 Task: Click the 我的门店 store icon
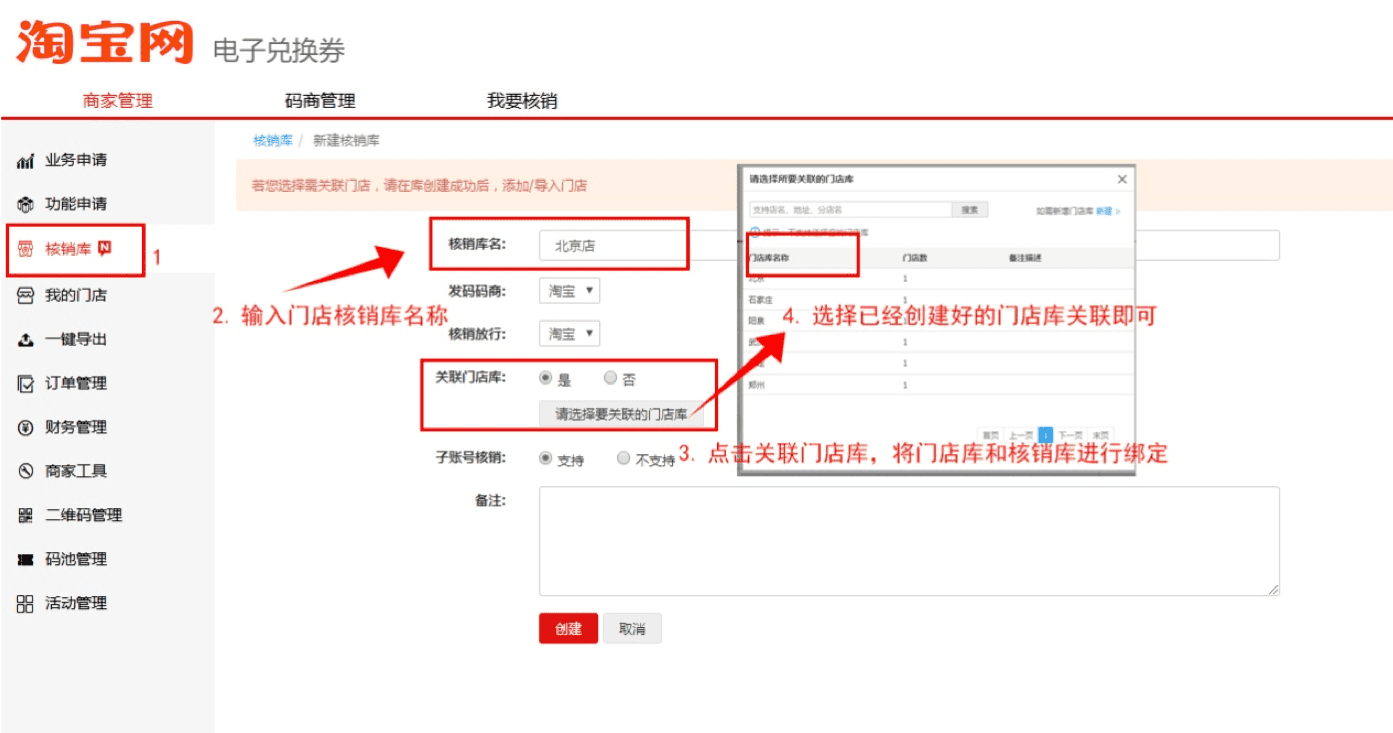(x=26, y=296)
